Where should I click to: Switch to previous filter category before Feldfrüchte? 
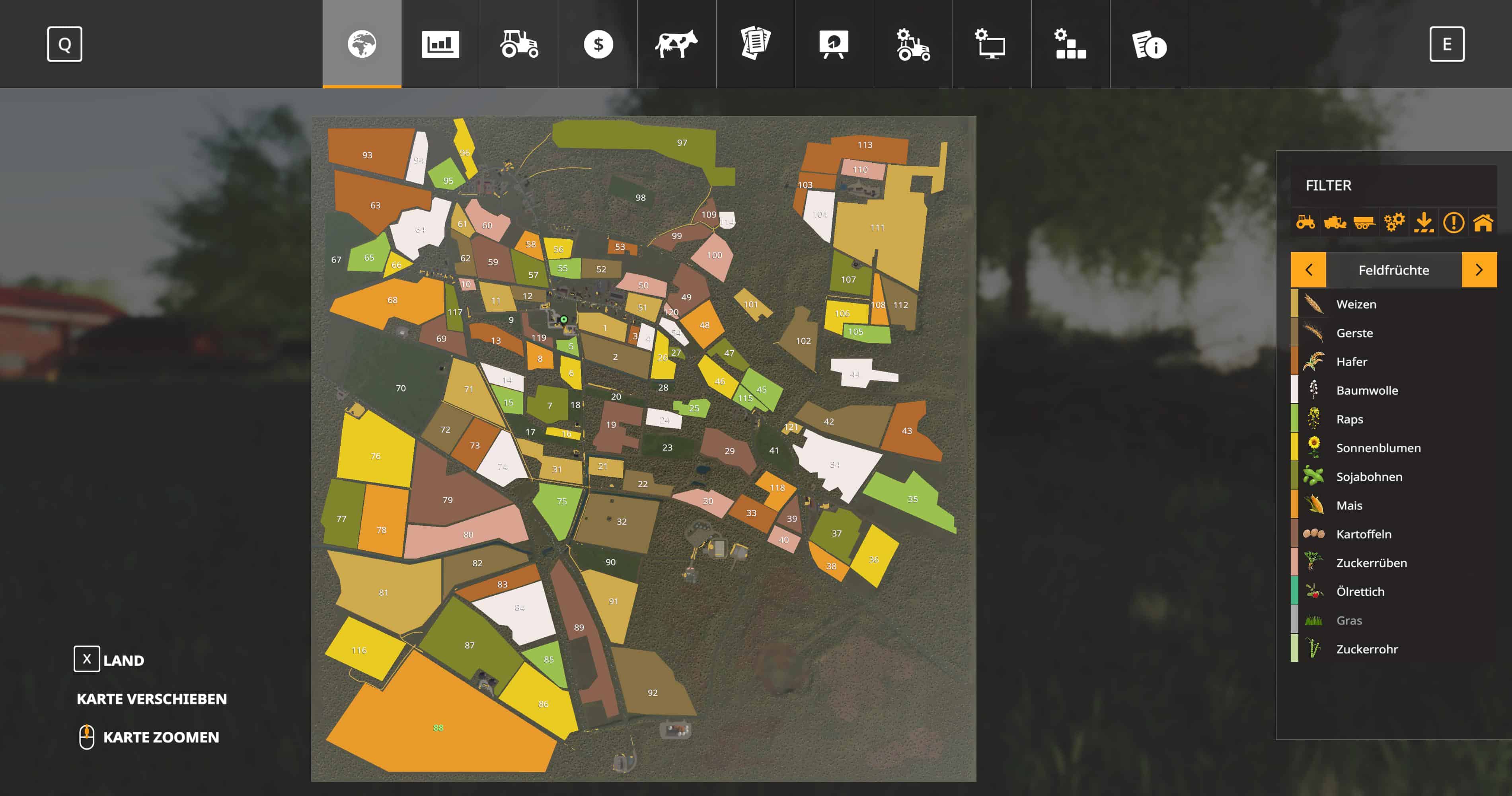click(x=1308, y=270)
